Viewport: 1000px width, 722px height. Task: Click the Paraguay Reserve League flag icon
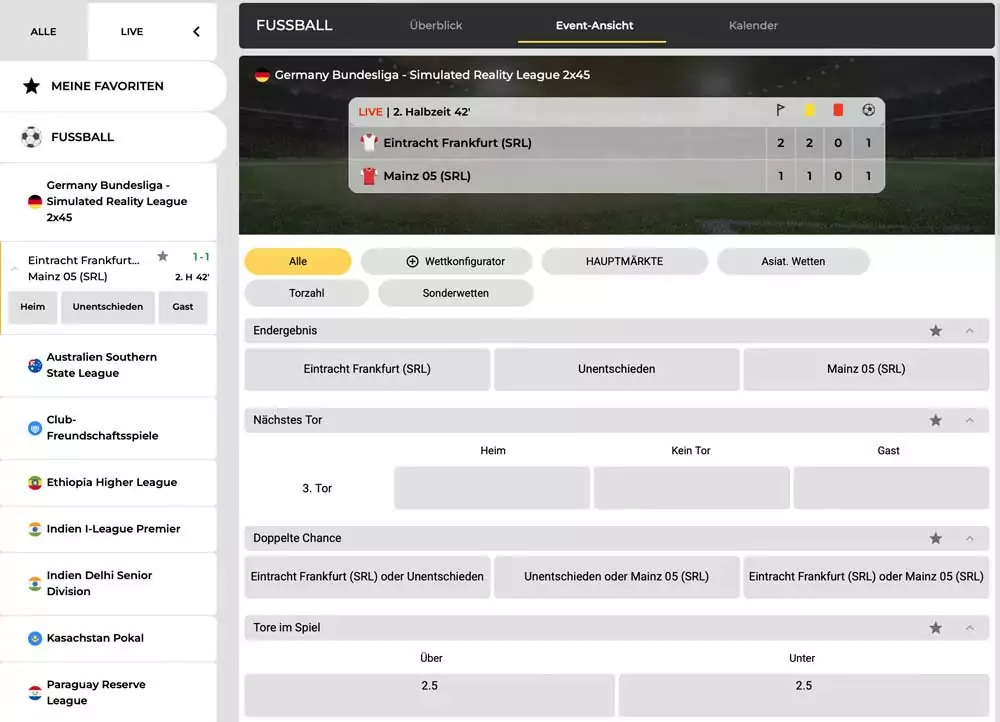click(35, 693)
